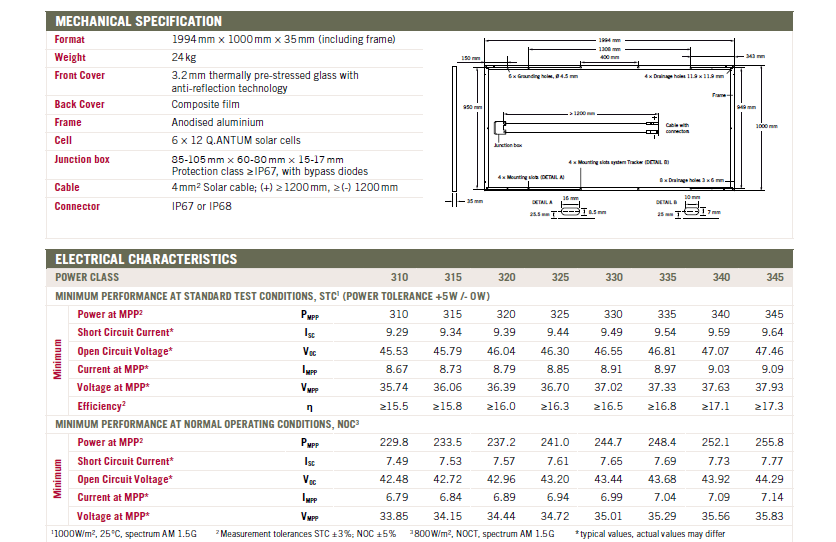Viewport: 836px width, 542px height.
Task: Click the NOC current at MPP 7.14
Action: click(x=773, y=497)
